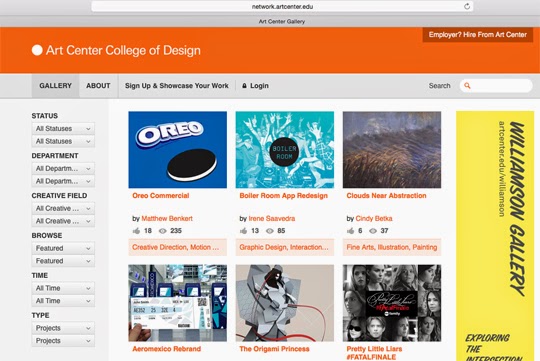Click Sign Up & Showcase Your Work

coord(177,86)
